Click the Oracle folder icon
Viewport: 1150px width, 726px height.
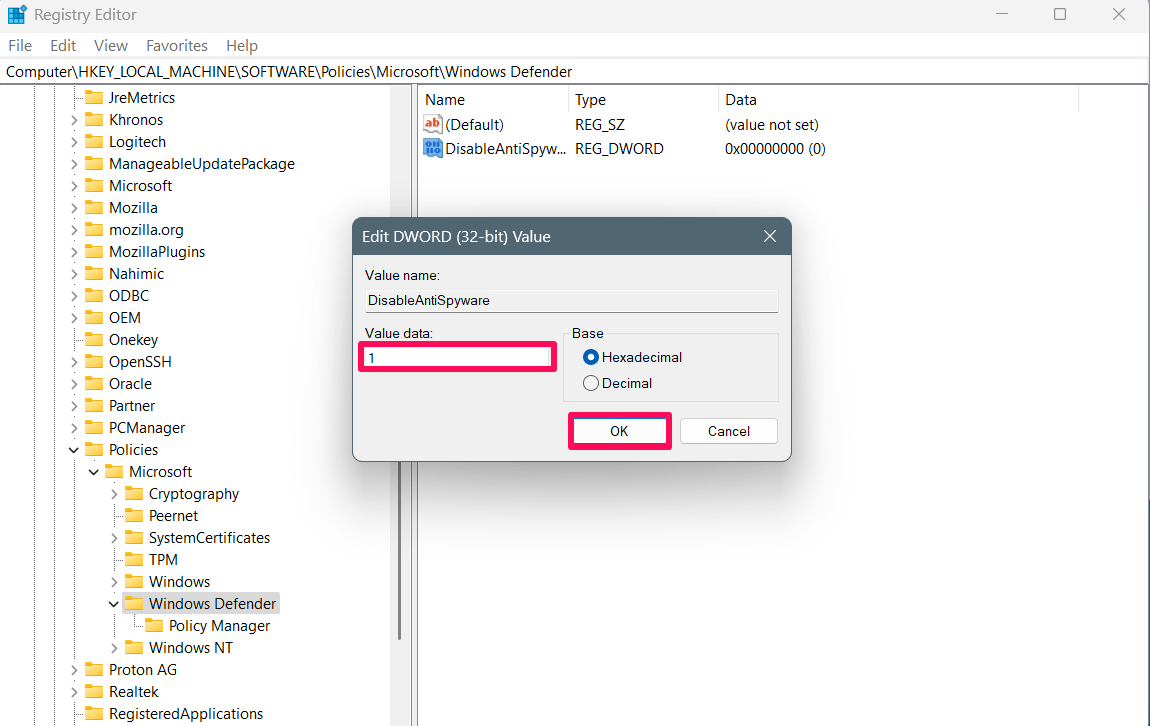point(94,384)
